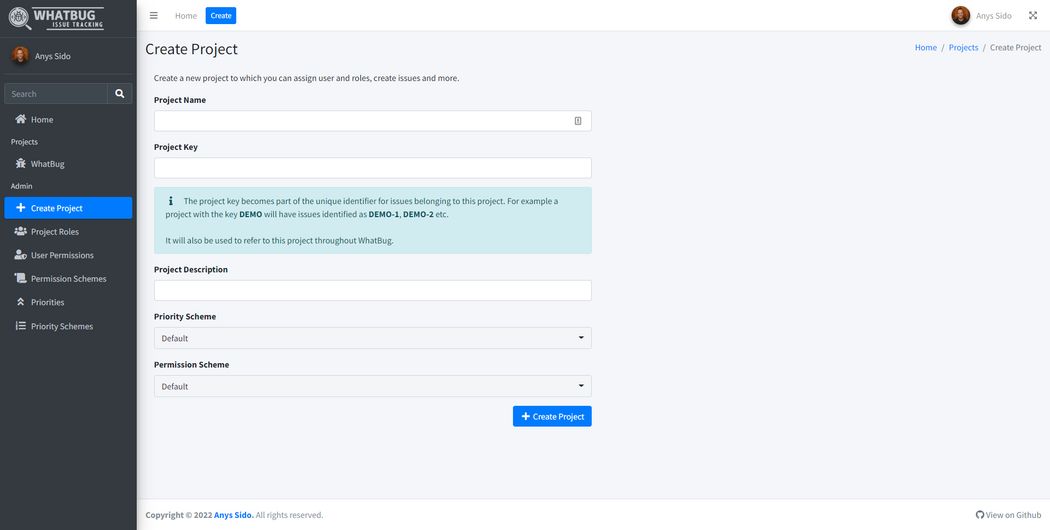1050x530 pixels.
Task: Open View on Github link
Action: 1008,515
